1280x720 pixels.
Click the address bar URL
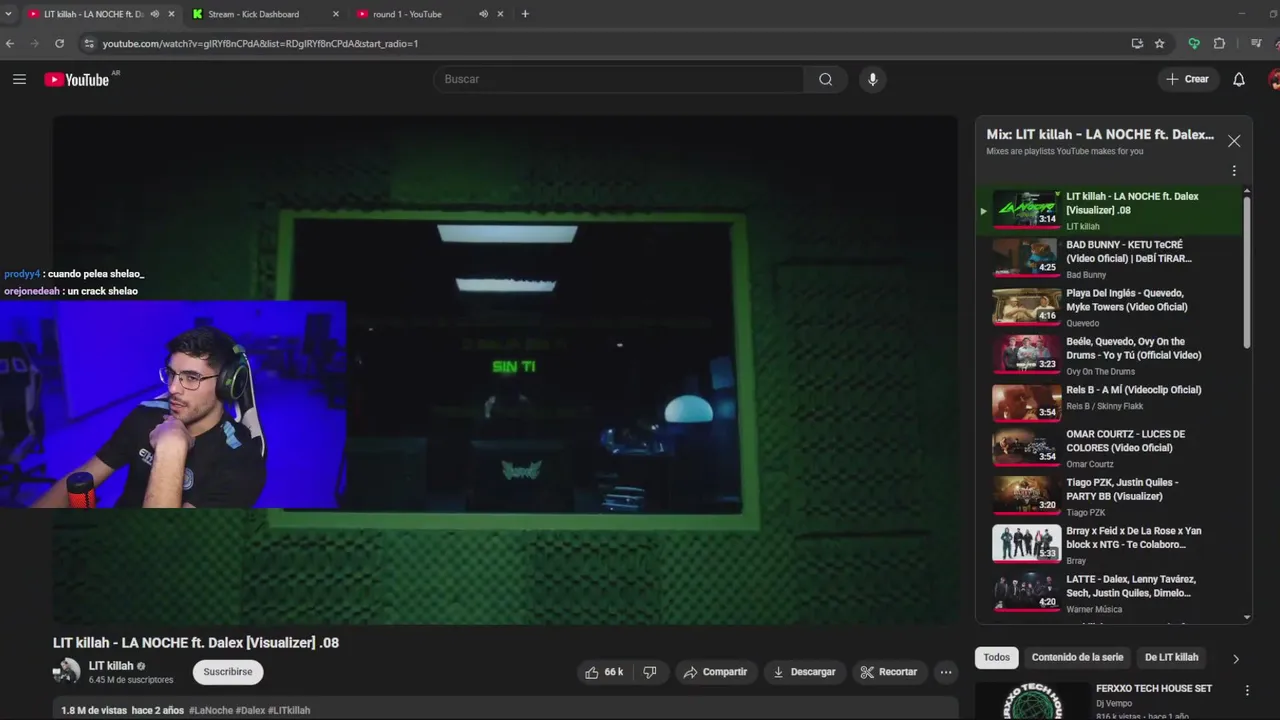(x=260, y=43)
